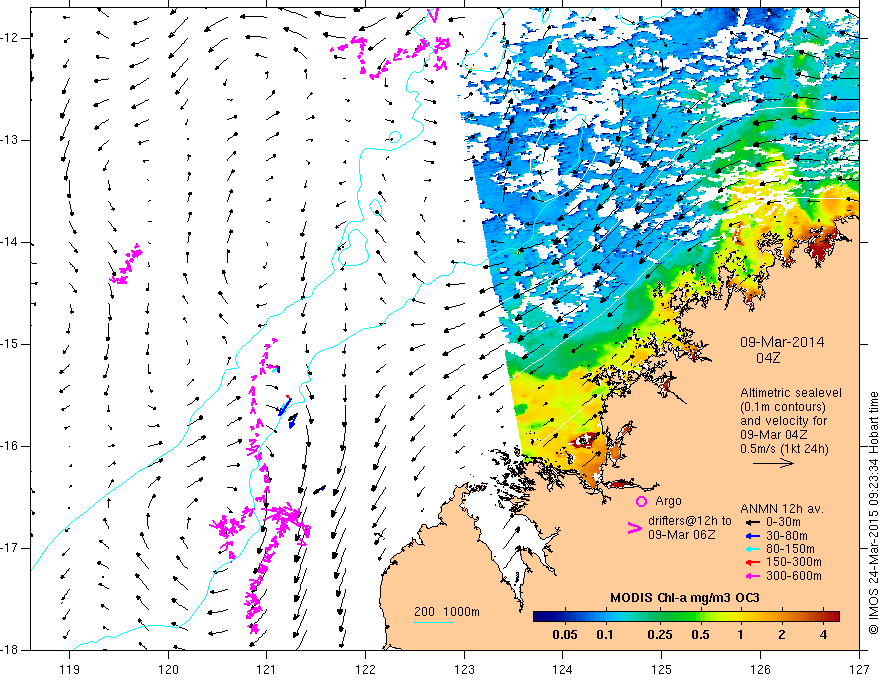Select the '04Z' time label under the date
Screen dimensions: 880x680
768,358
